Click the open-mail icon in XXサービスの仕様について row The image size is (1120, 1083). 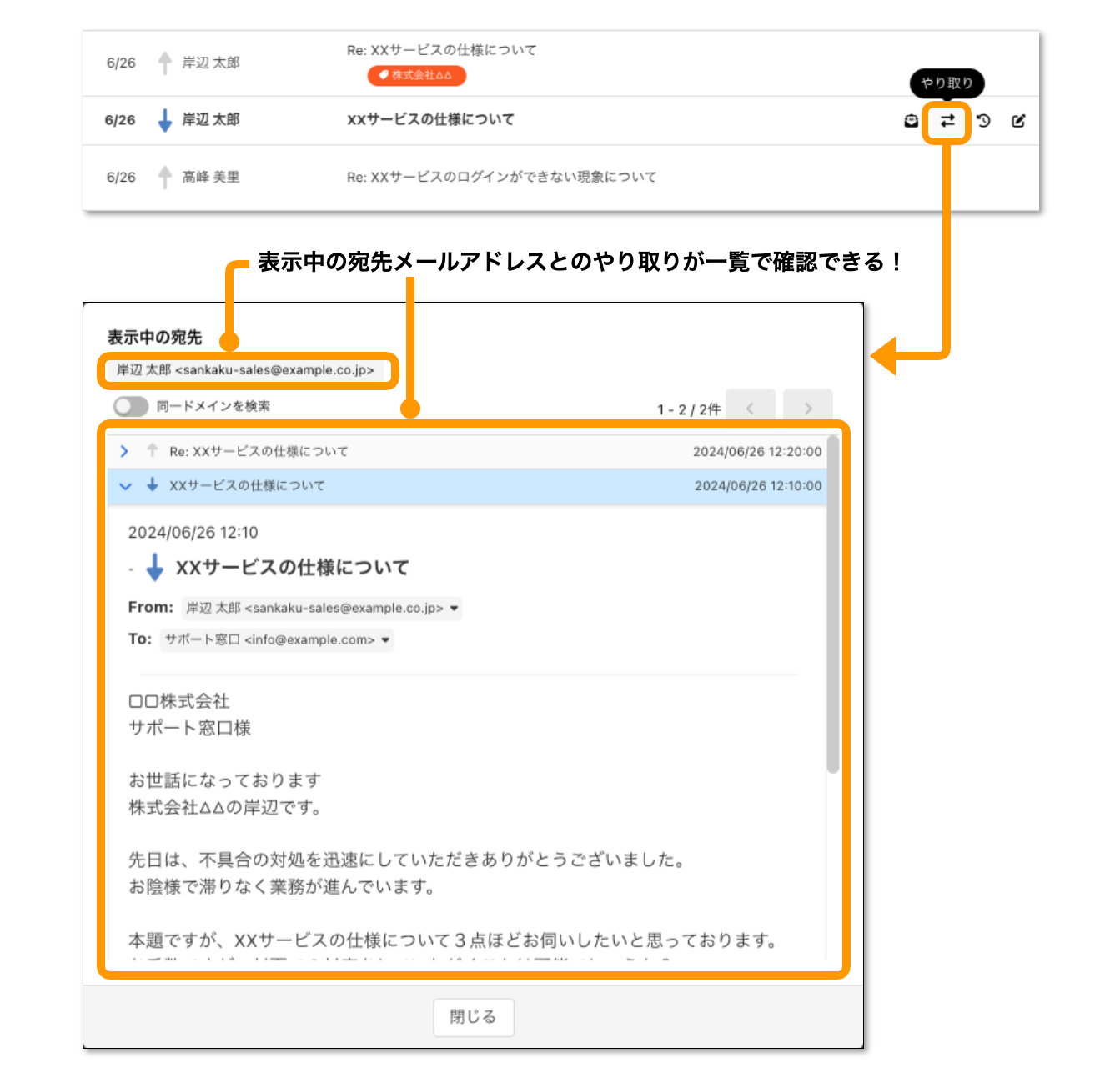912,122
